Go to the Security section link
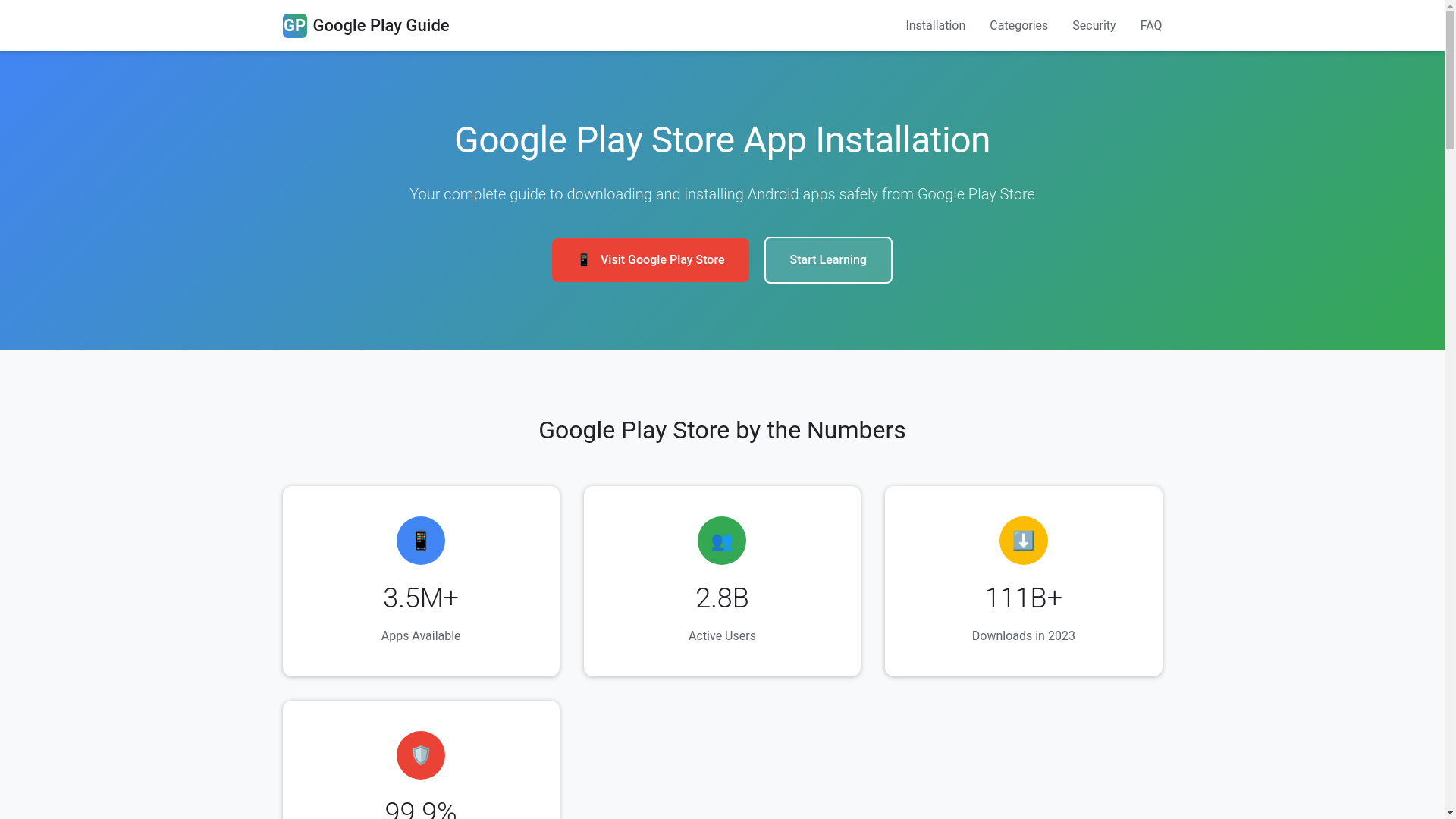The height and width of the screenshot is (819, 1456). [1094, 26]
